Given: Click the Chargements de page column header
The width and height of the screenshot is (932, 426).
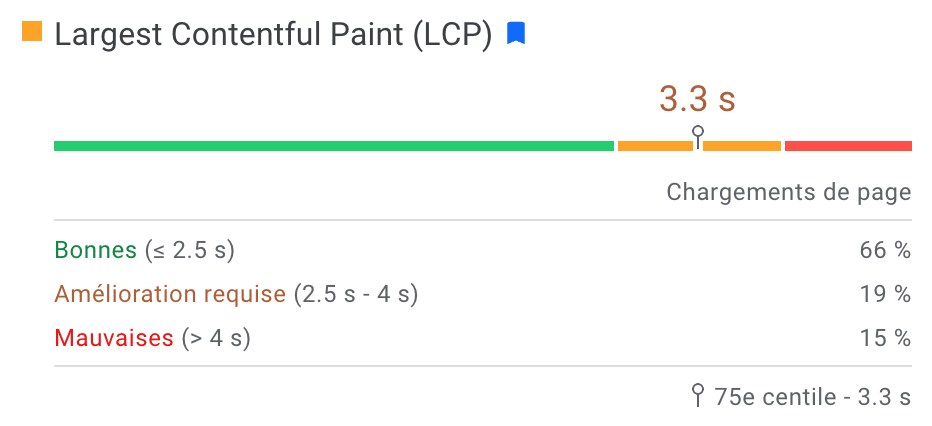Looking at the screenshot, I should coord(789,193).
